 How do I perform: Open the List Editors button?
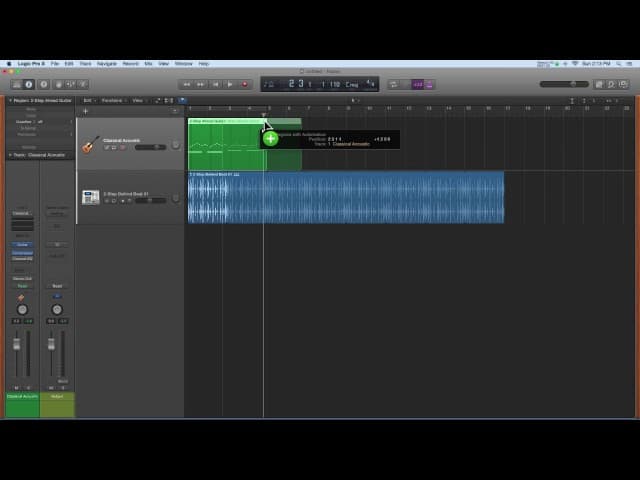tap(599, 84)
